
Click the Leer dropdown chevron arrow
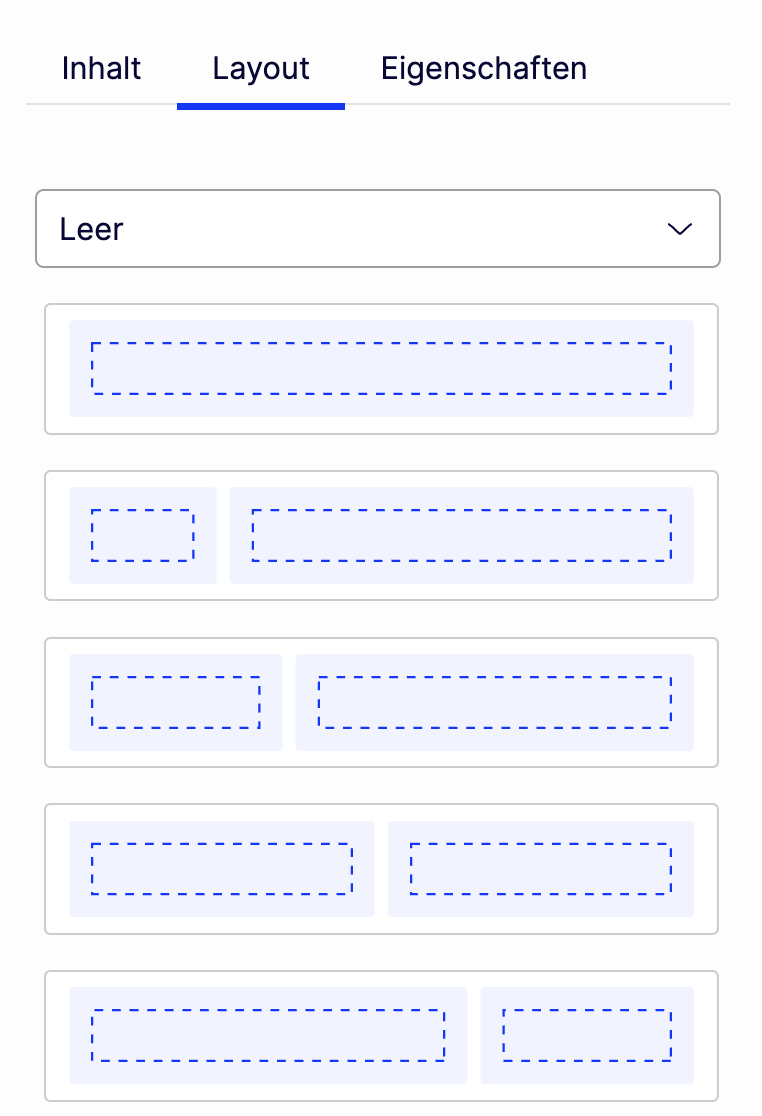(680, 229)
